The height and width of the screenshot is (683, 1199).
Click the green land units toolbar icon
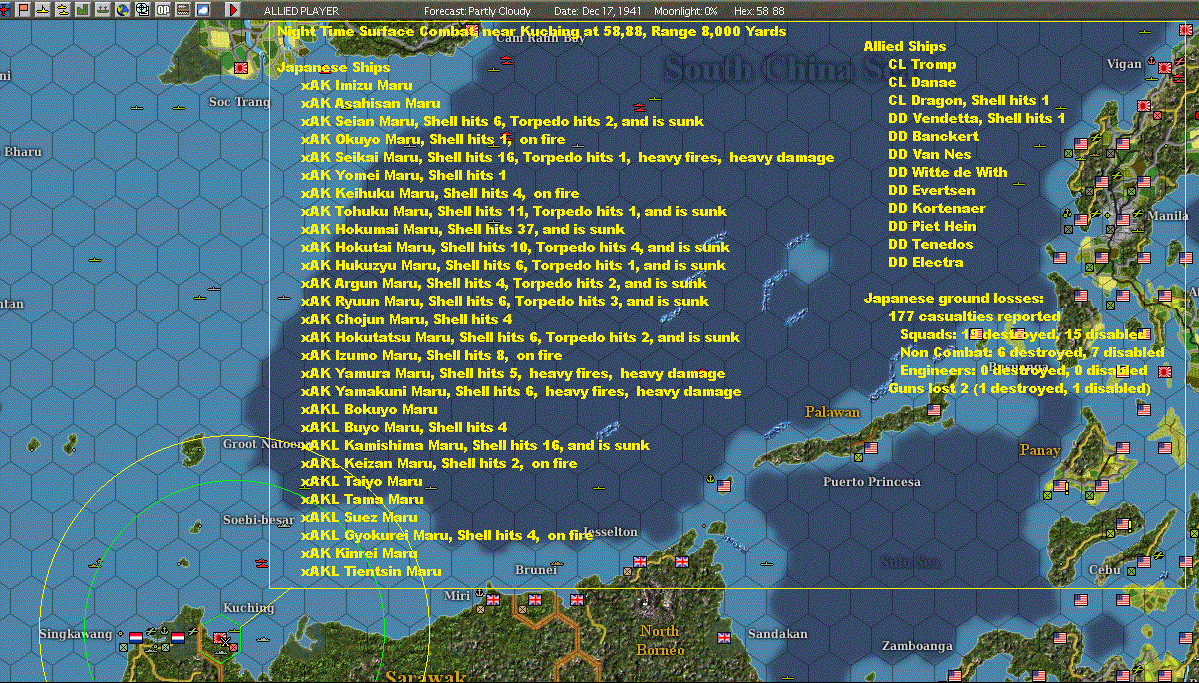click(83, 10)
